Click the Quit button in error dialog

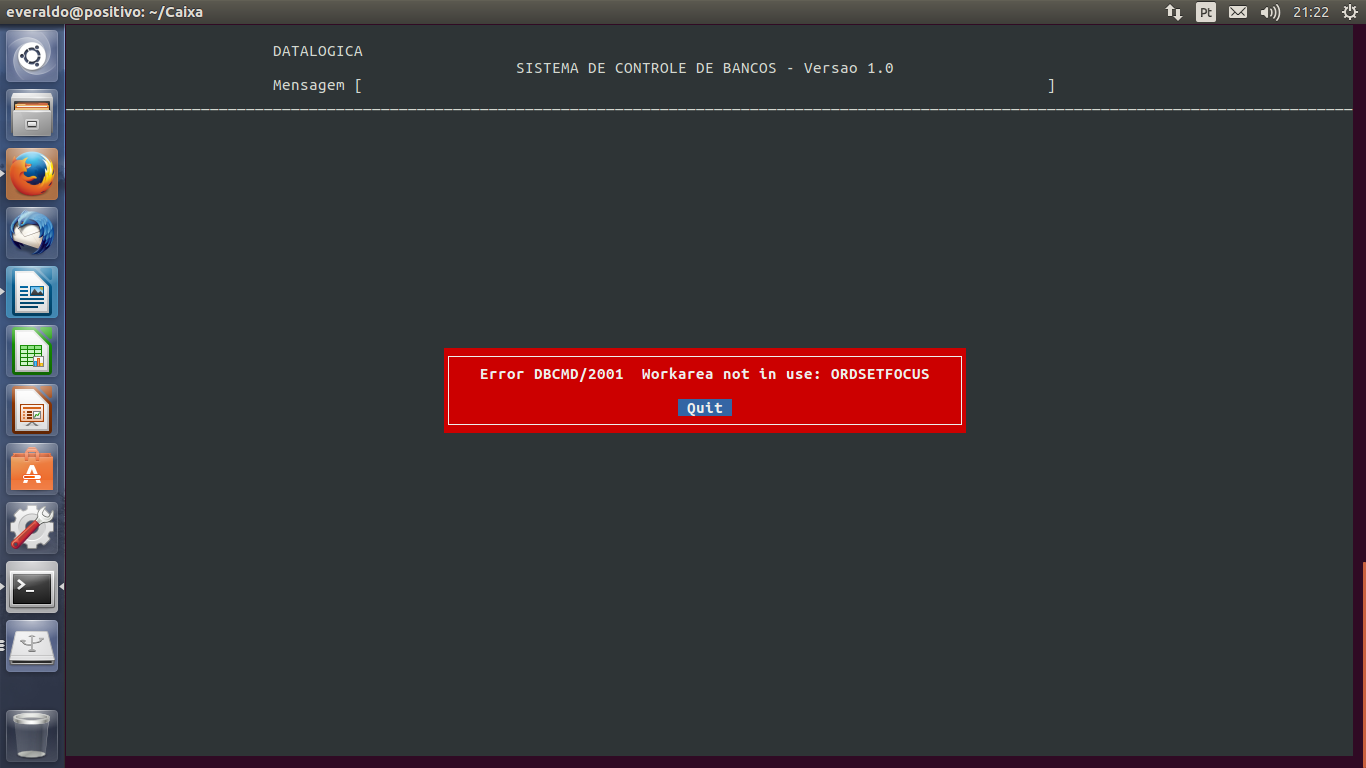click(705, 408)
